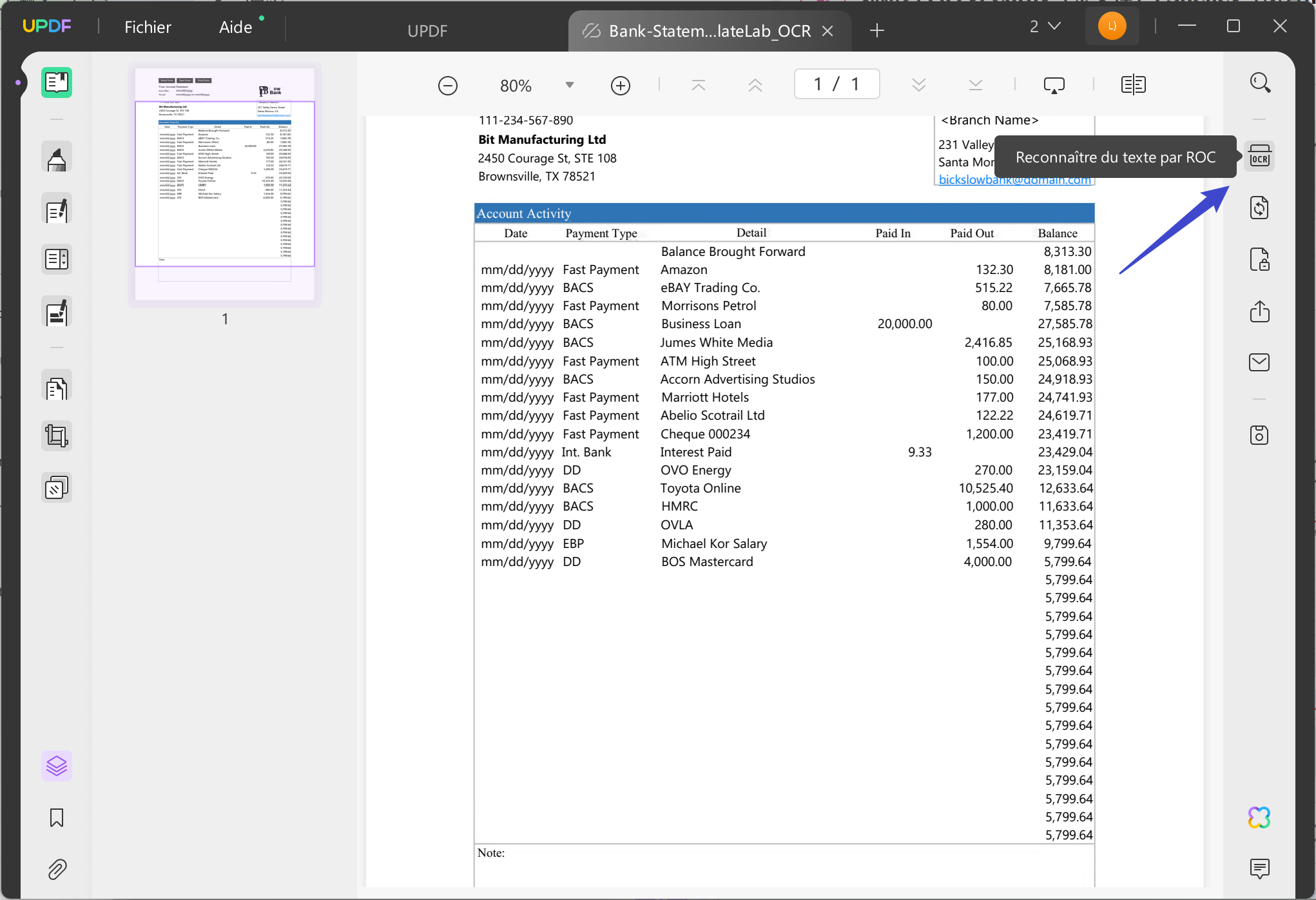Click the 10,525.40 Paid Out value
Viewport: 1316px width, 900px height.
coord(986,489)
